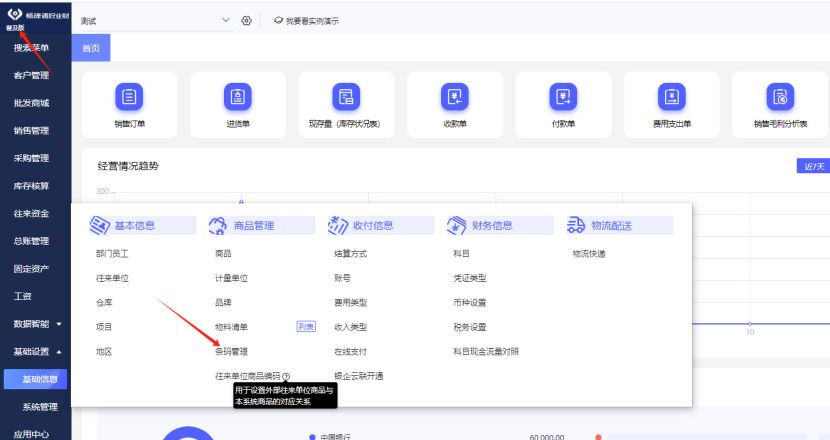Open 条码管理 under 商品管理

(231, 352)
